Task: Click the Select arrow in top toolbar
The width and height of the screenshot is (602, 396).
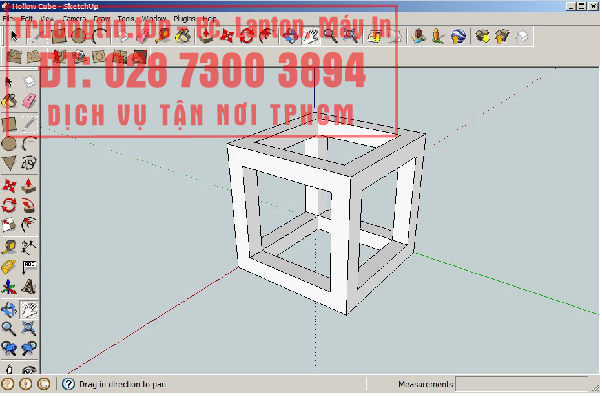Action: [x=14, y=36]
